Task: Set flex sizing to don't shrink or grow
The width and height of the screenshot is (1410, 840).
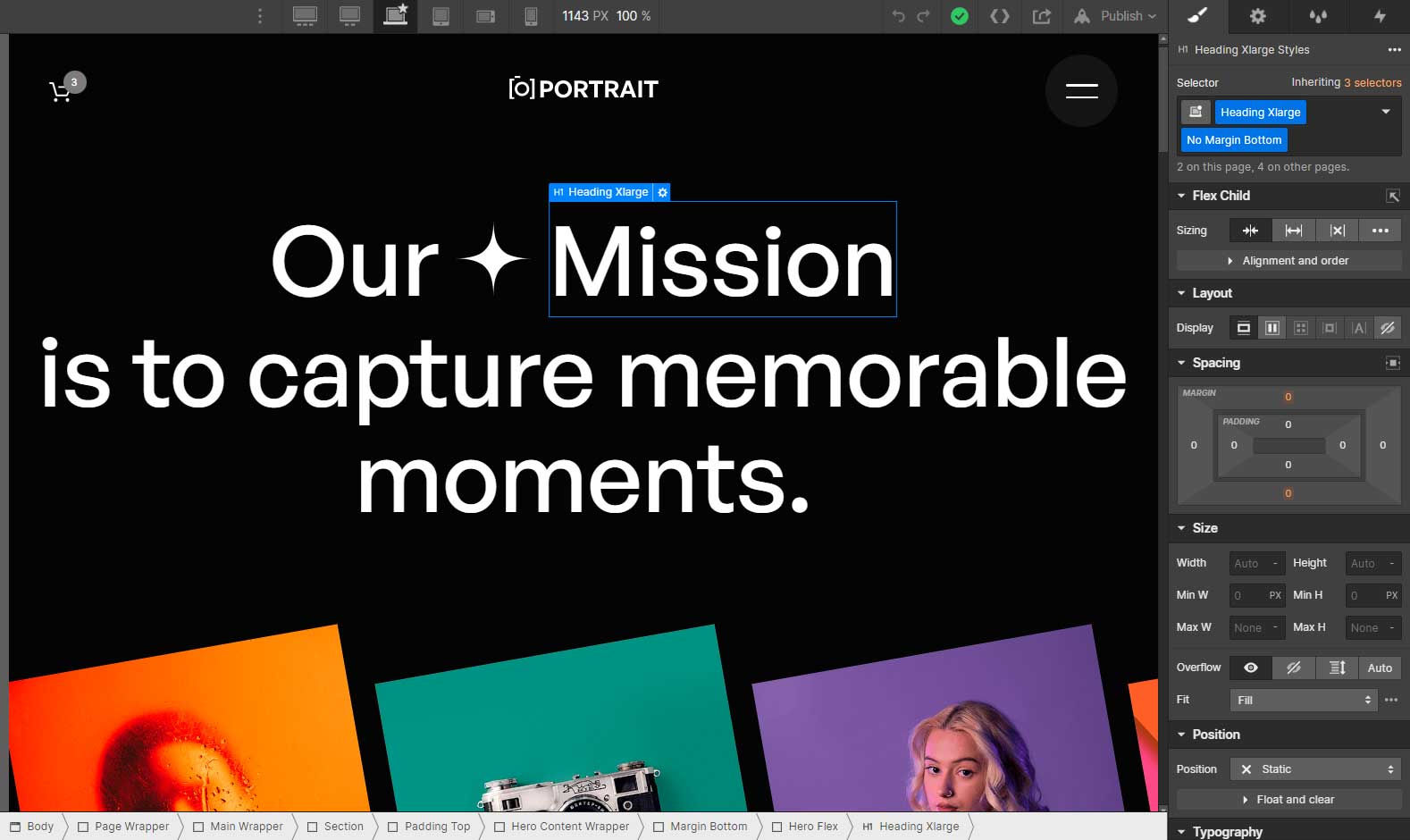Action: coord(1337,231)
